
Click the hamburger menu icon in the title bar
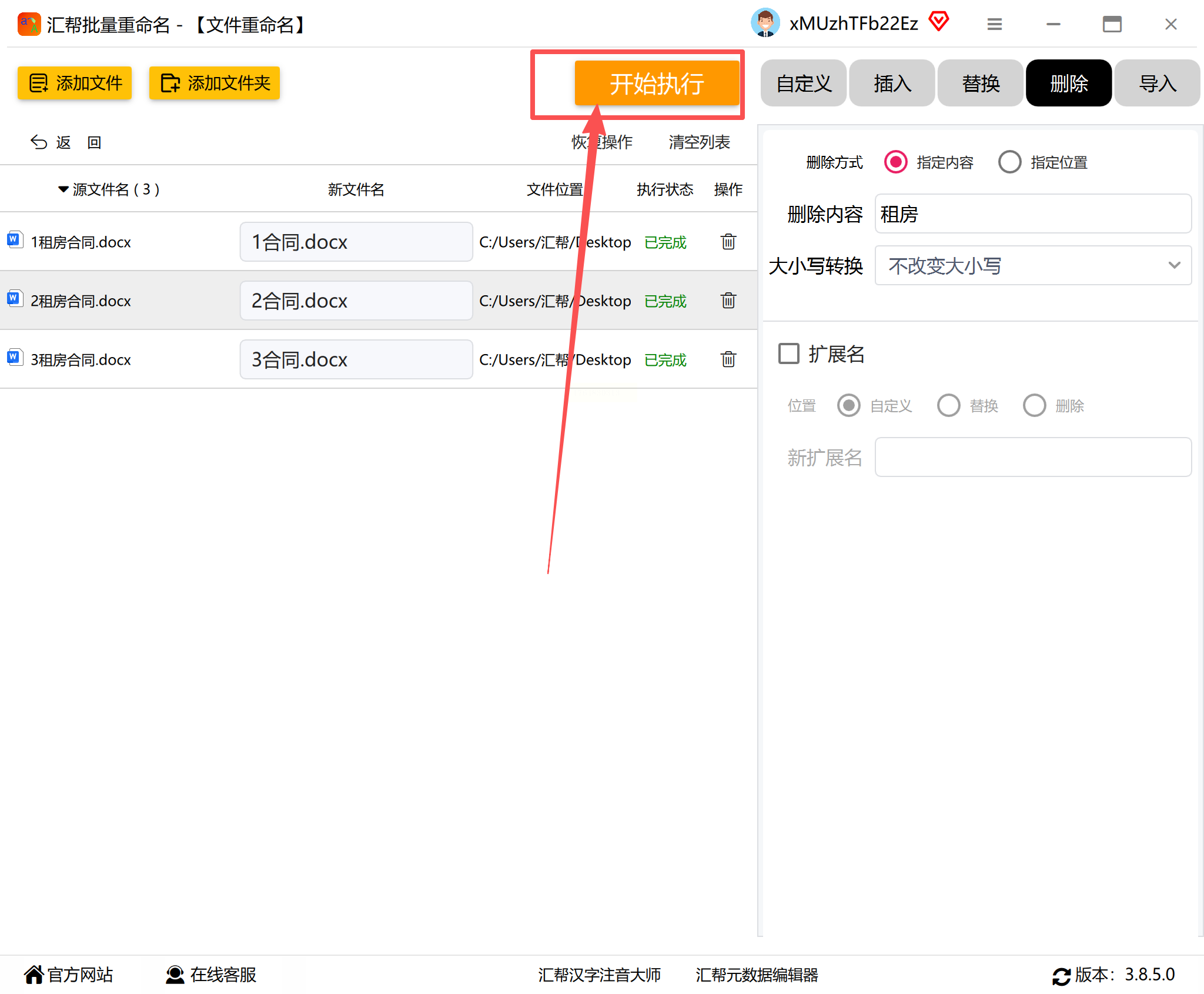pos(994,24)
